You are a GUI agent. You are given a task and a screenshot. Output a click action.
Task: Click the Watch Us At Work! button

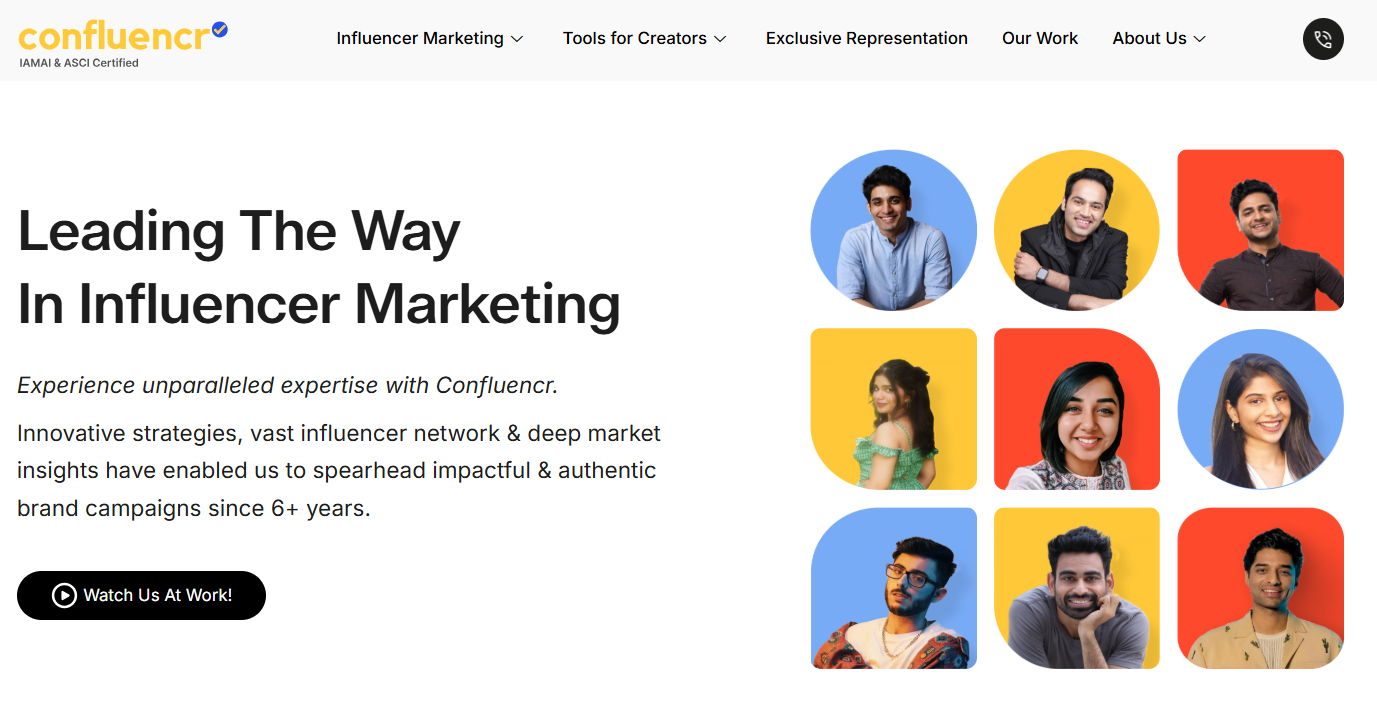[x=141, y=596]
